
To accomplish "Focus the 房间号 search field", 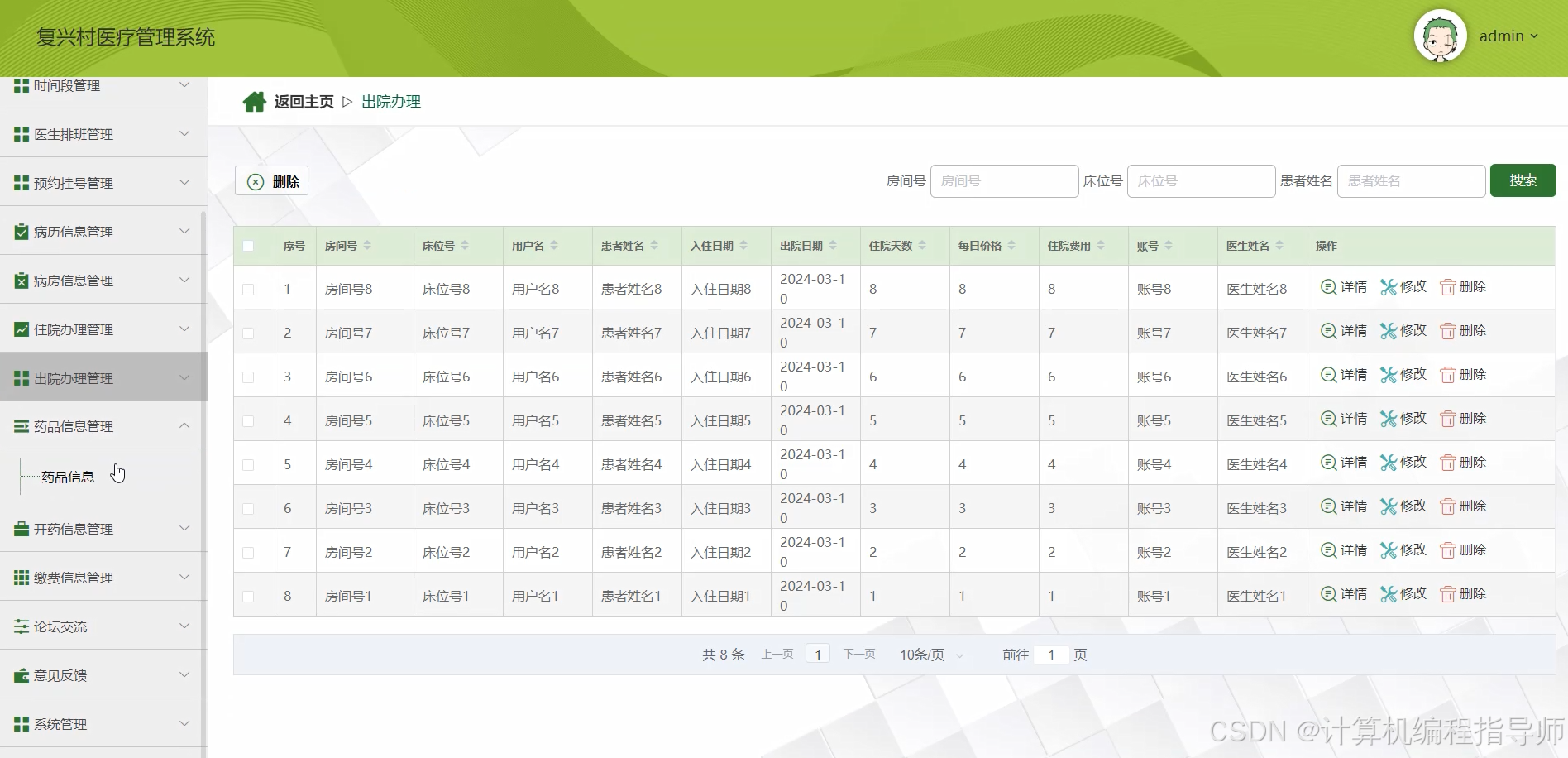I will (x=1004, y=180).
